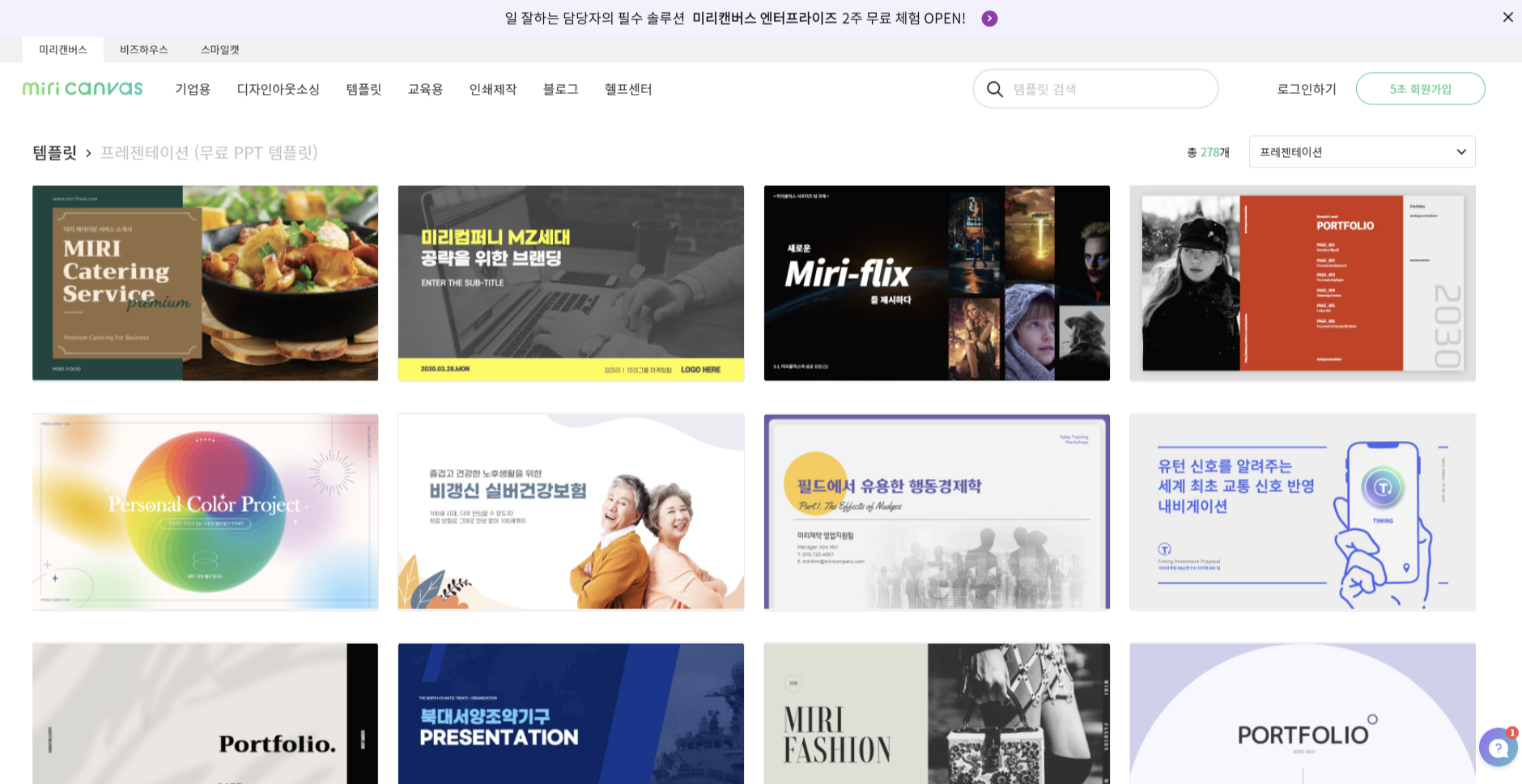Open the Personal Color Project template

coord(205,511)
